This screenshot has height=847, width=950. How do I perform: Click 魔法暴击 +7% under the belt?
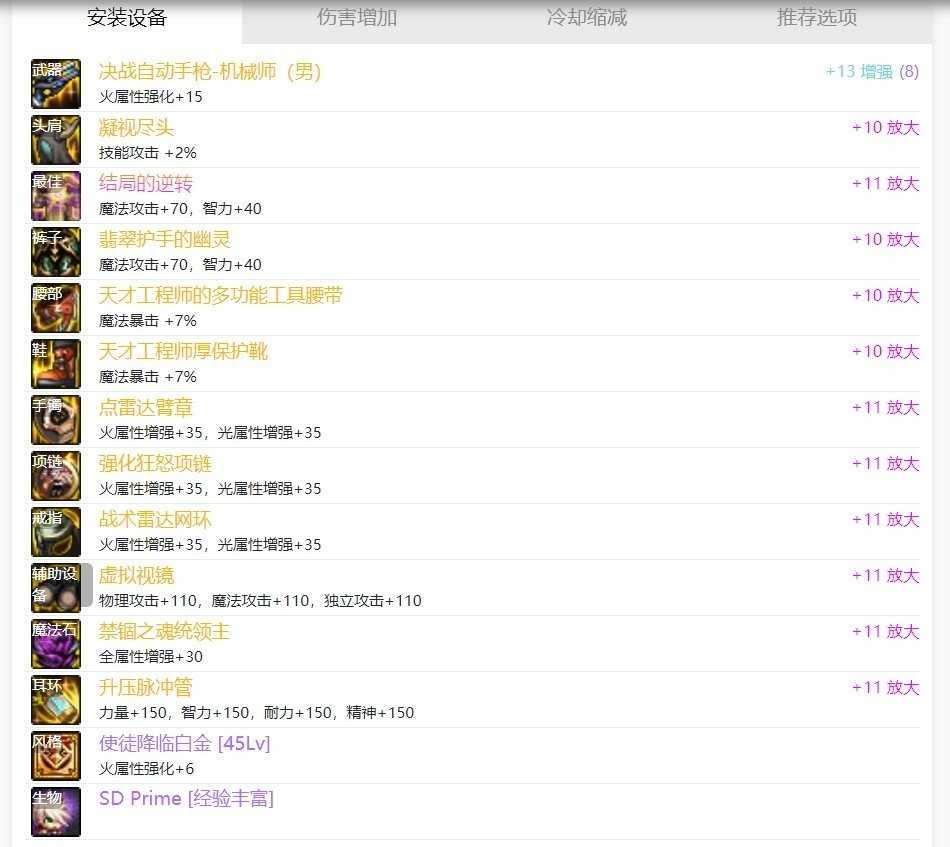coord(148,321)
